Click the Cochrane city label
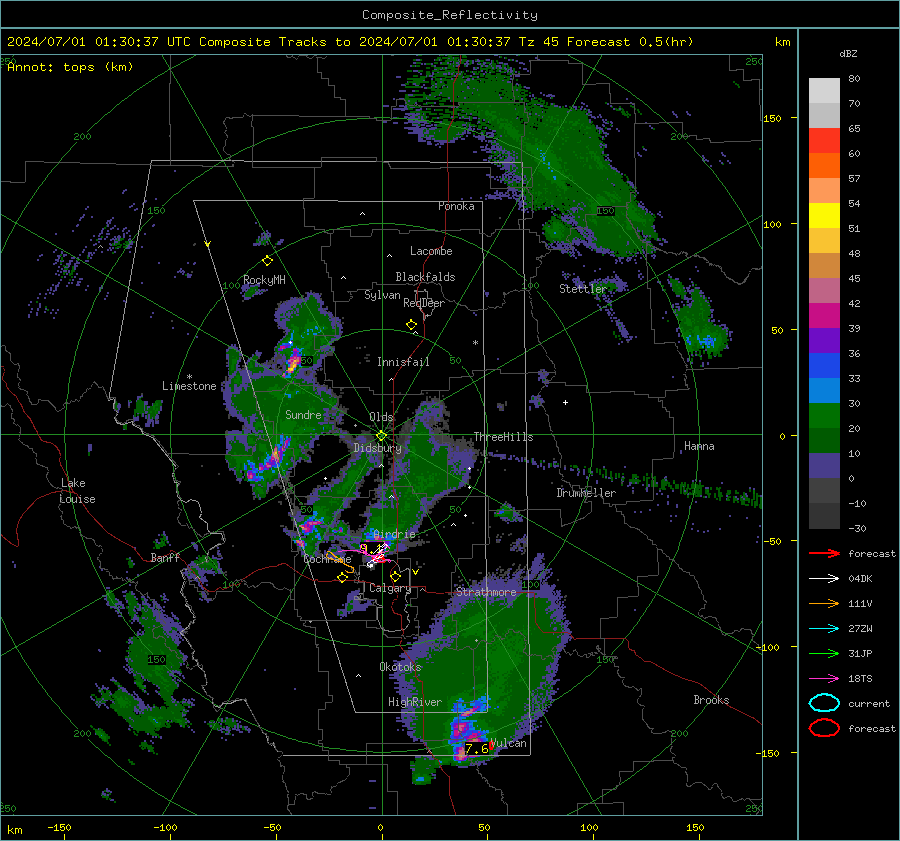Viewport: 900px width, 841px height. pos(327,559)
